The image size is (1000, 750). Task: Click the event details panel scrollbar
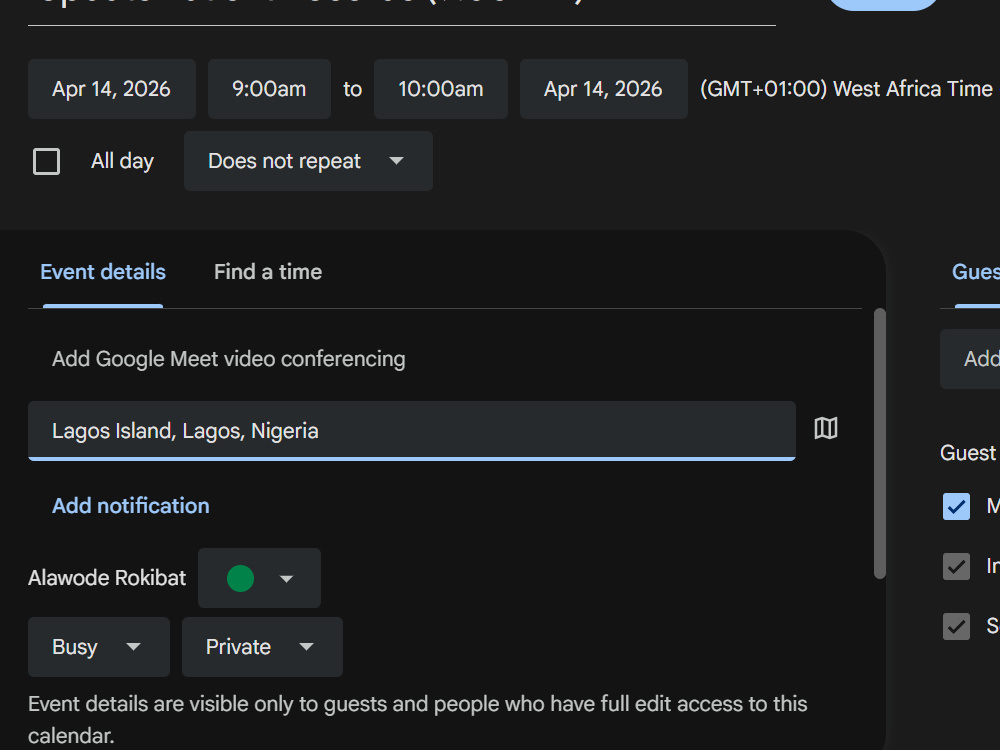[x=880, y=443]
